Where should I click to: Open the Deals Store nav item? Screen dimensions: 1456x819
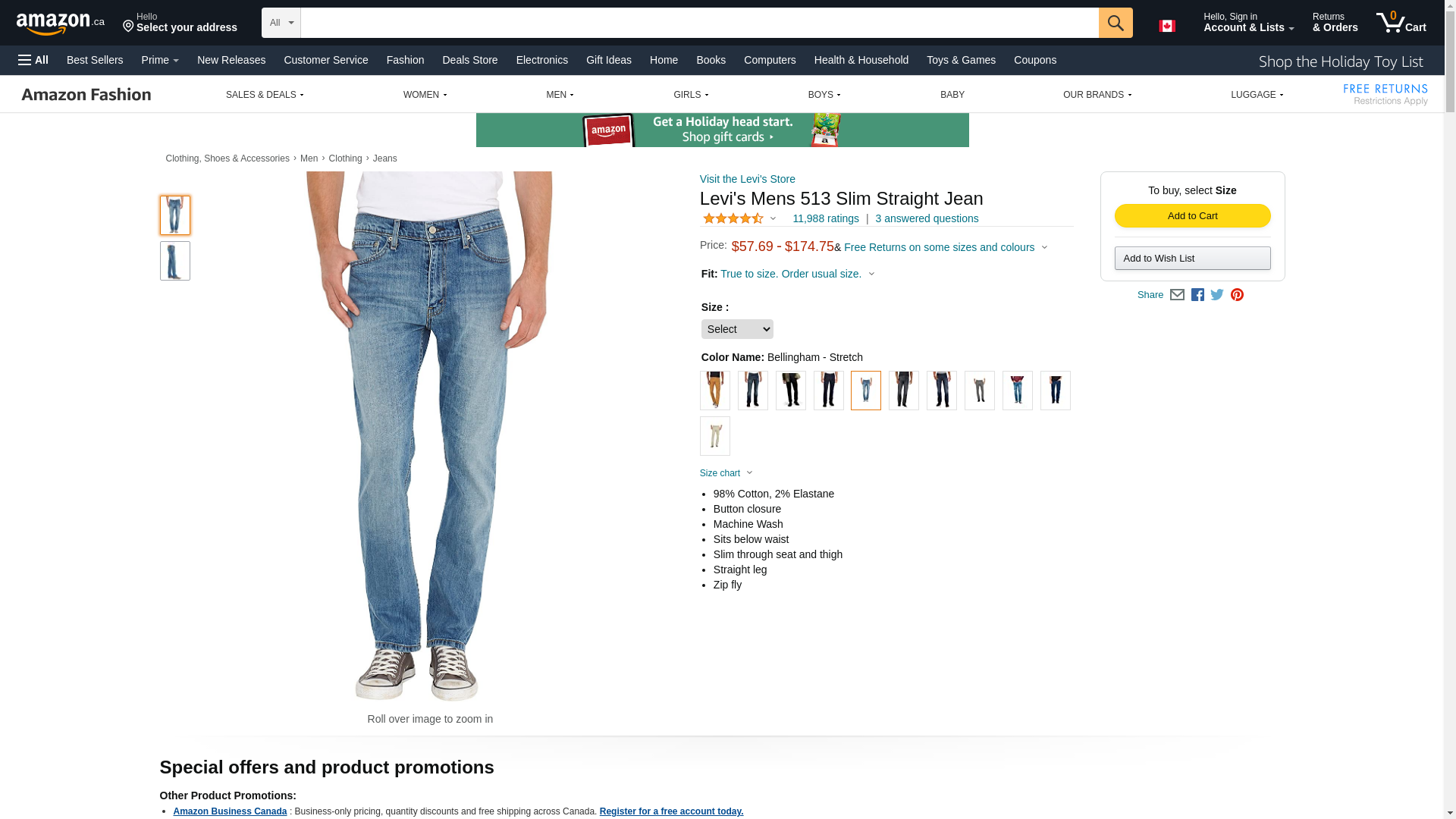pos(470,60)
